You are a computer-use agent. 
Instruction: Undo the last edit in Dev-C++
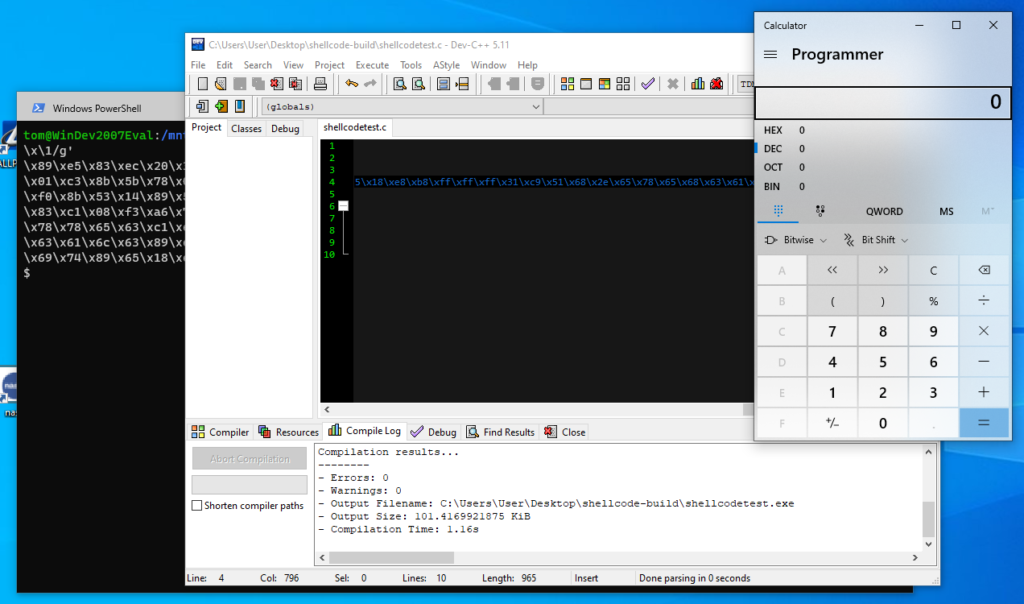coord(351,84)
